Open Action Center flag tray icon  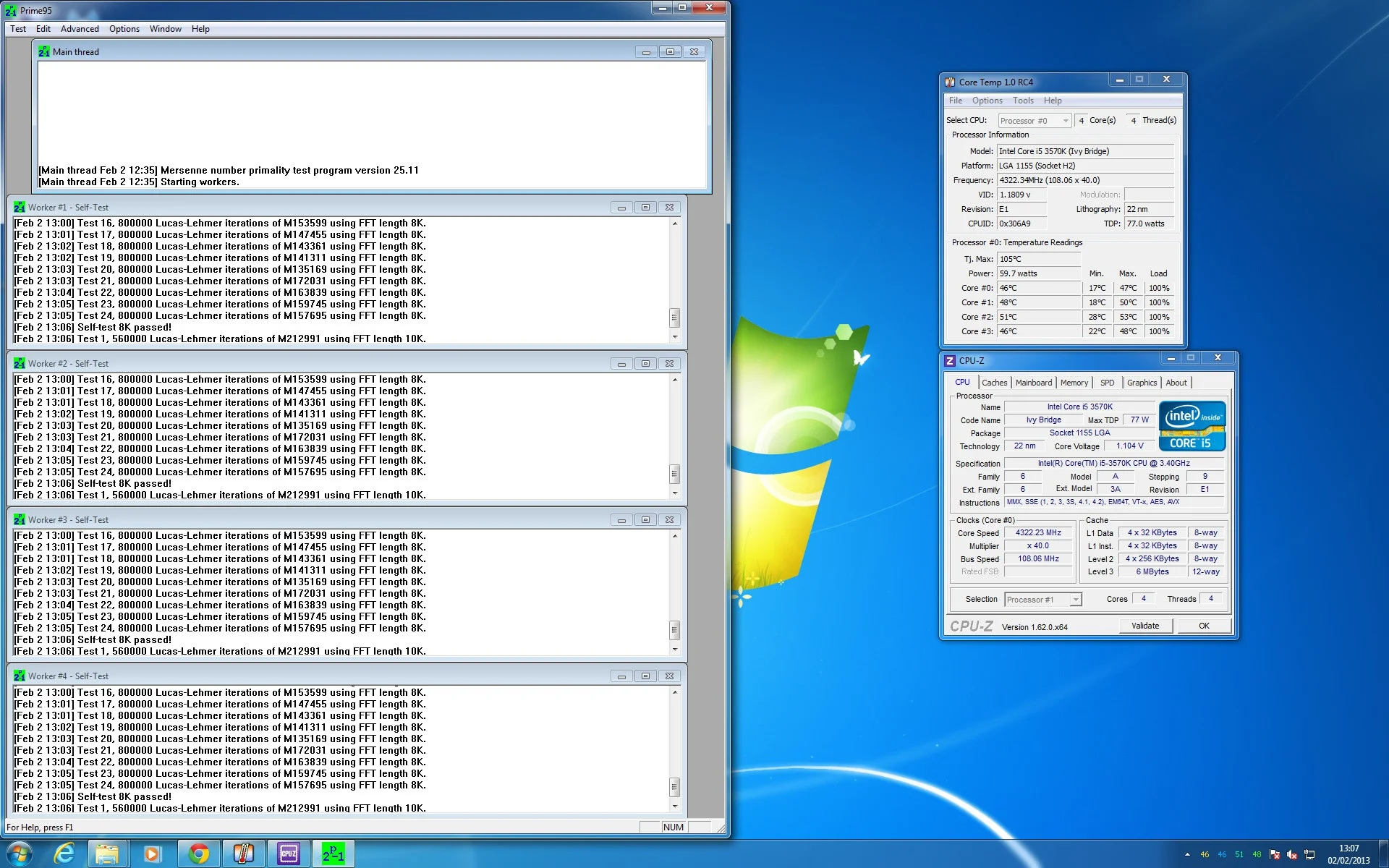pyautogui.click(x=1275, y=854)
